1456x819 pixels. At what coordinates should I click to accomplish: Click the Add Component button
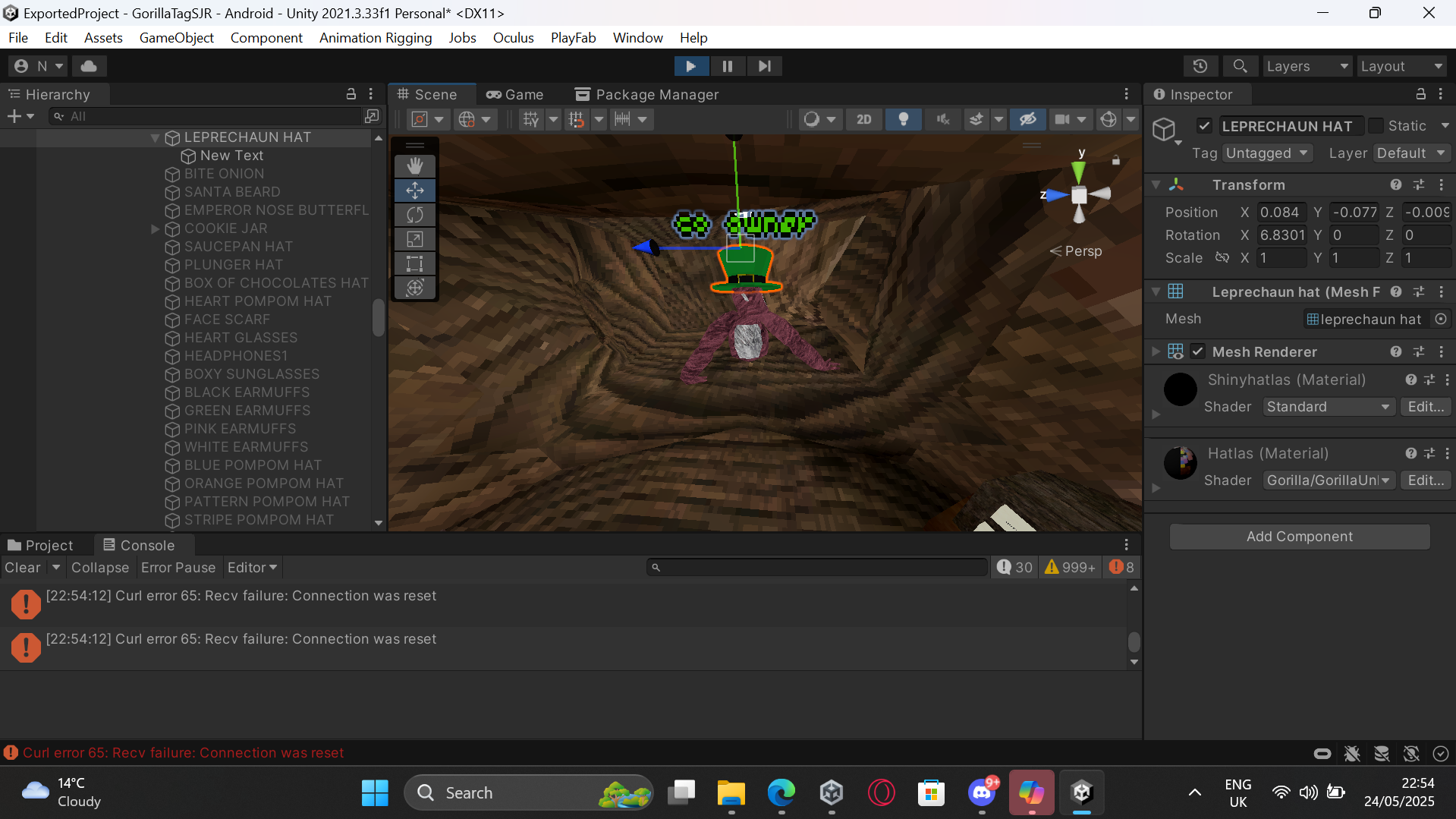tap(1299, 536)
